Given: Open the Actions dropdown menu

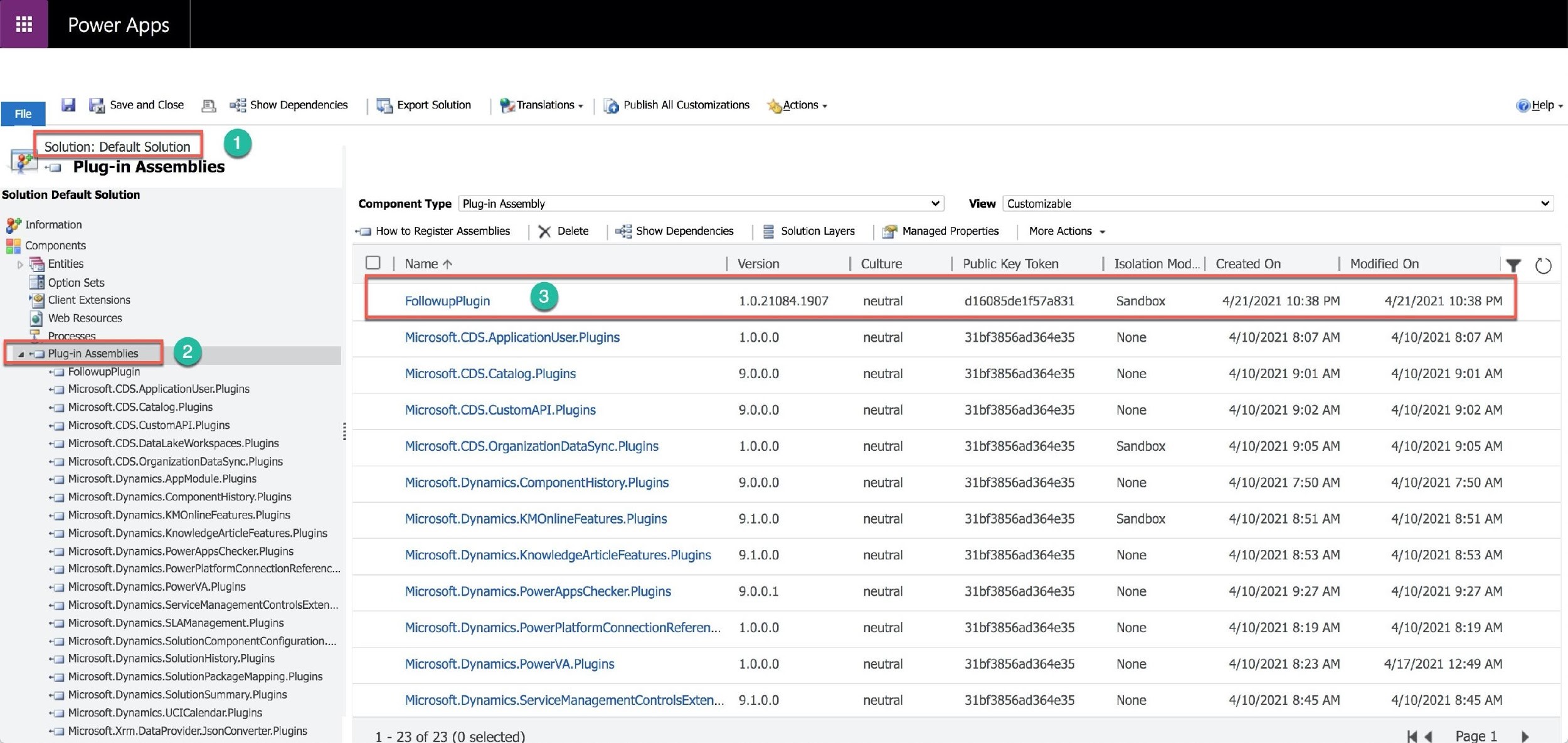Looking at the screenshot, I should [797, 105].
